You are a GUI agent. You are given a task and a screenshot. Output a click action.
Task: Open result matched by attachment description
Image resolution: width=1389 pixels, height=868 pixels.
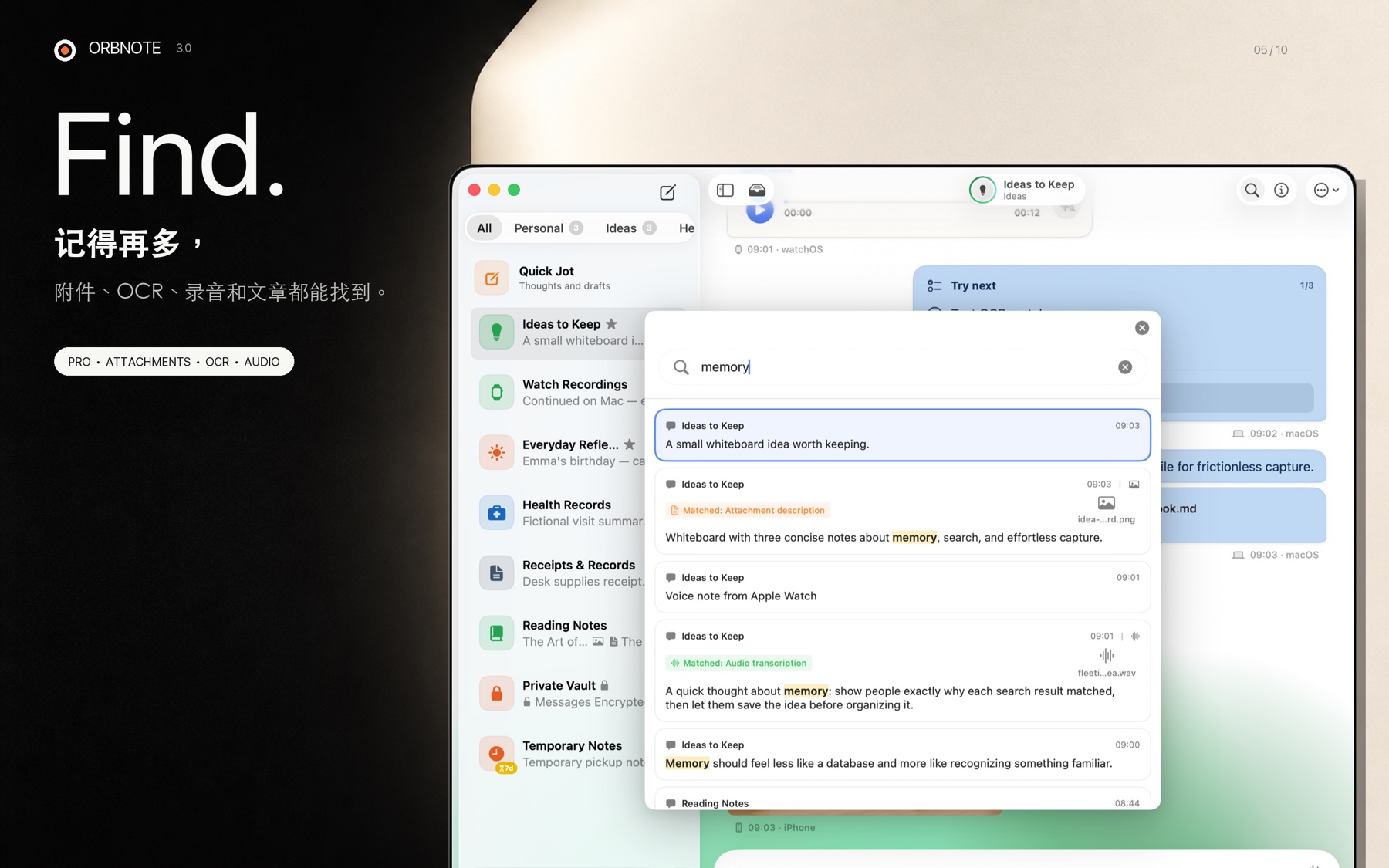(902, 511)
